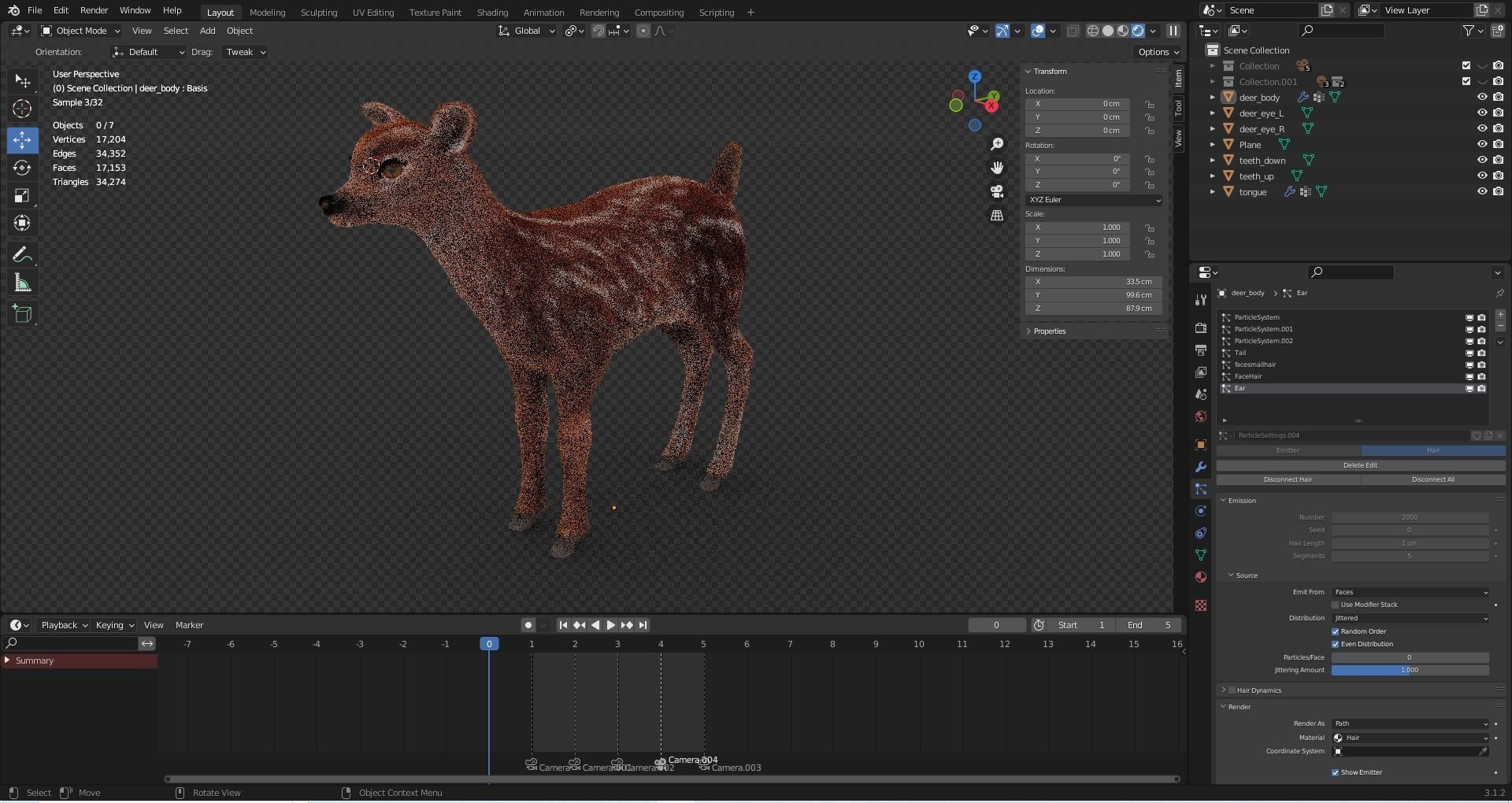1512x803 pixels.
Task: Open the Output properties tab icon
Action: point(1200,350)
